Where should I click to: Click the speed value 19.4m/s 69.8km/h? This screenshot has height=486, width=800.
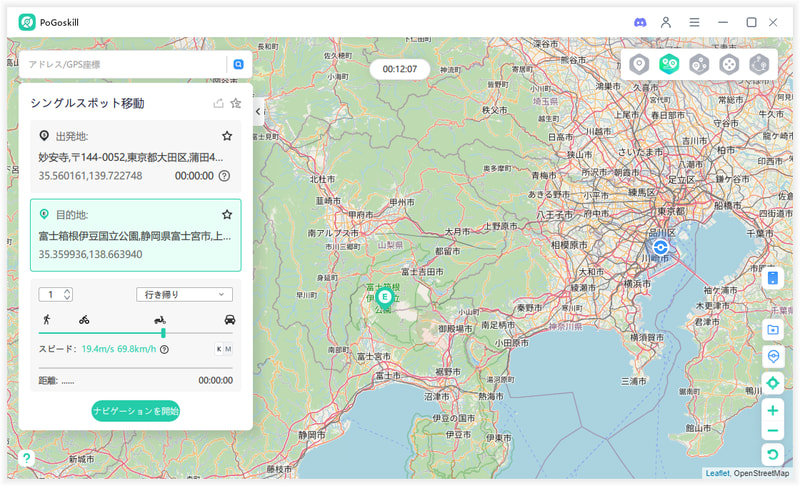(x=119, y=349)
